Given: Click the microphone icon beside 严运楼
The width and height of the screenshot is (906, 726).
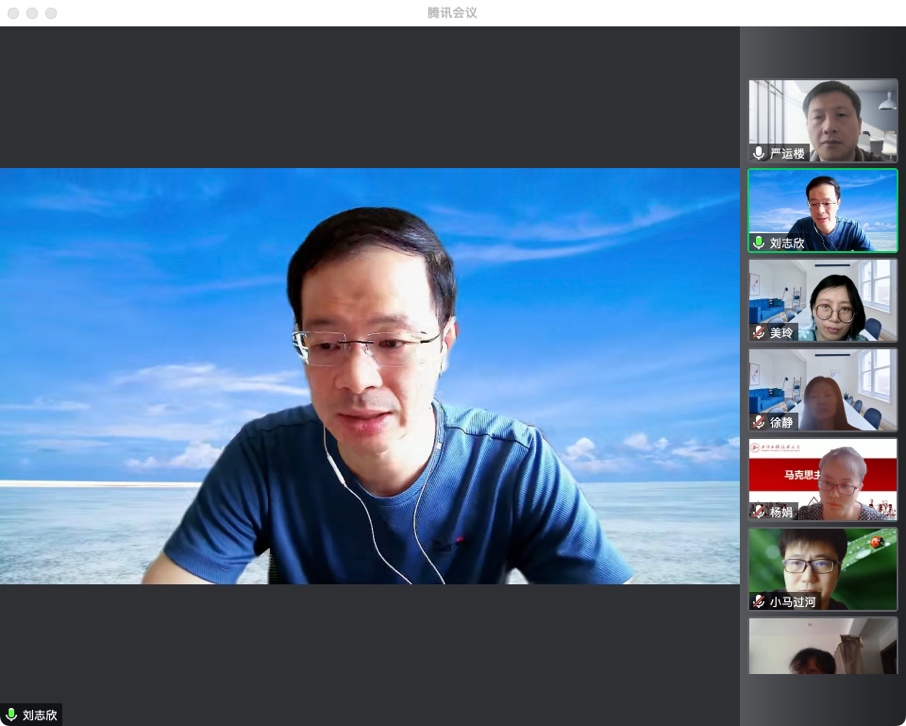Looking at the screenshot, I should [x=759, y=153].
